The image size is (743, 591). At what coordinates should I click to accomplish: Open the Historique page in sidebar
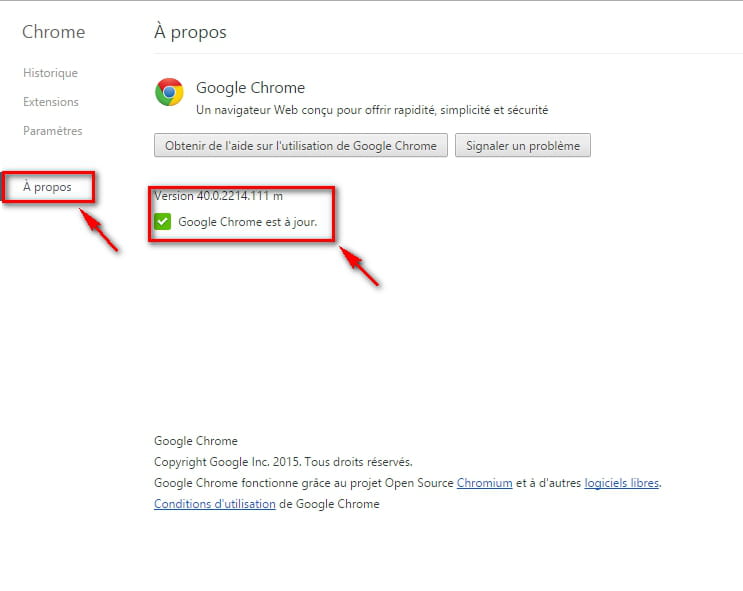click(x=50, y=73)
